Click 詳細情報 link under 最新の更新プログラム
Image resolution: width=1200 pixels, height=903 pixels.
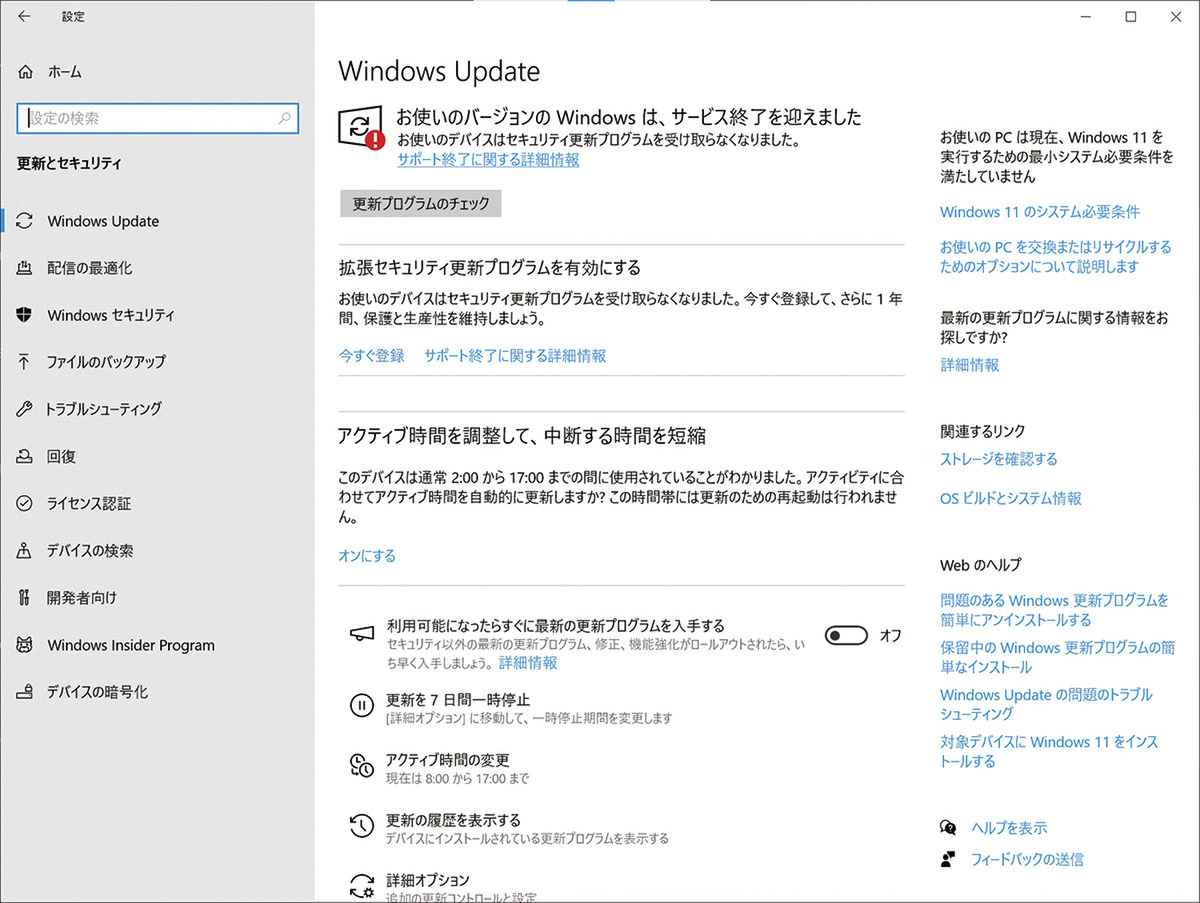[969, 365]
